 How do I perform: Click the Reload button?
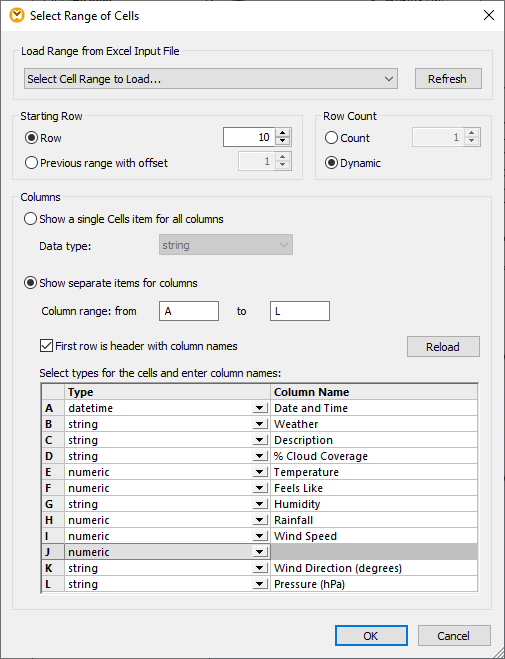[x=443, y=347]
